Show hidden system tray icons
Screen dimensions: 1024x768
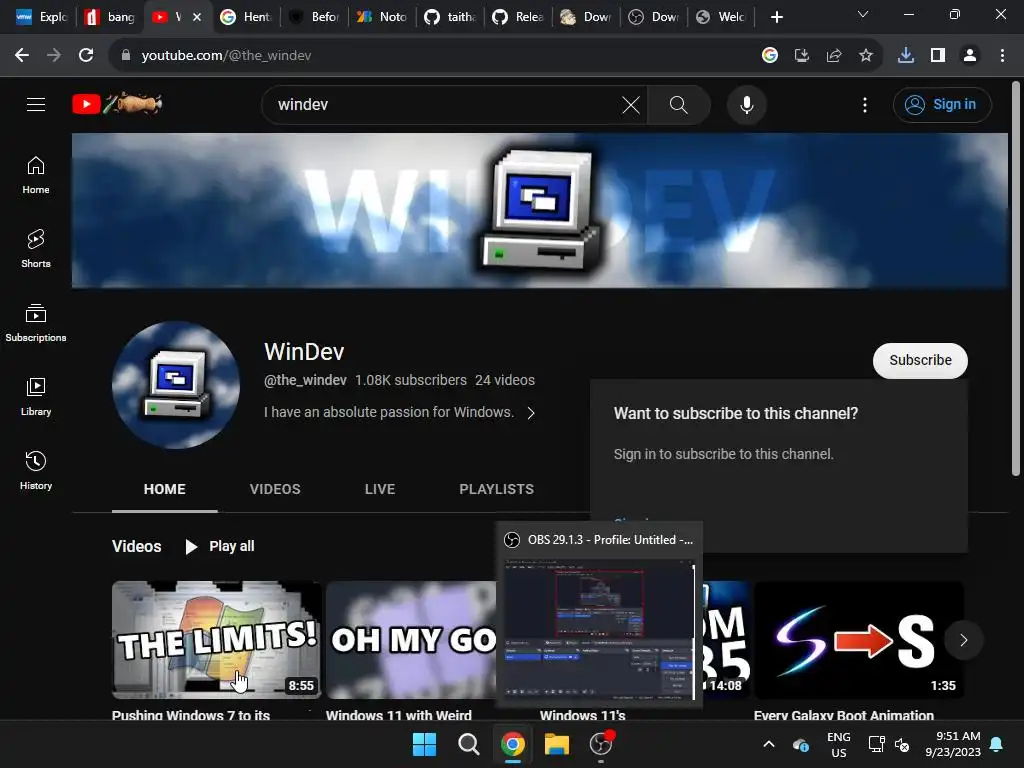pos(769,744)
